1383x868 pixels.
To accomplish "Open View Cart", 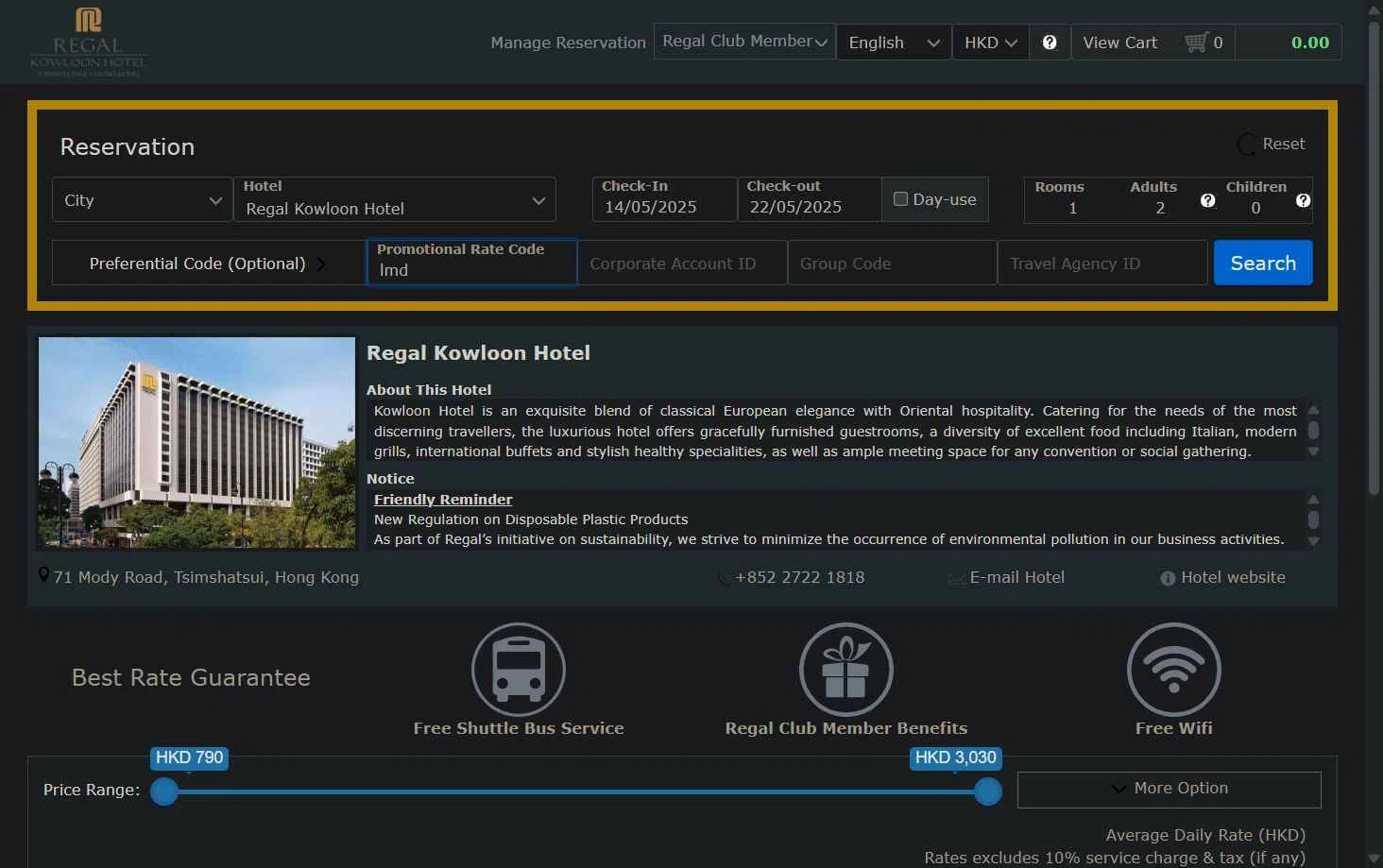I will (1119, 43).
